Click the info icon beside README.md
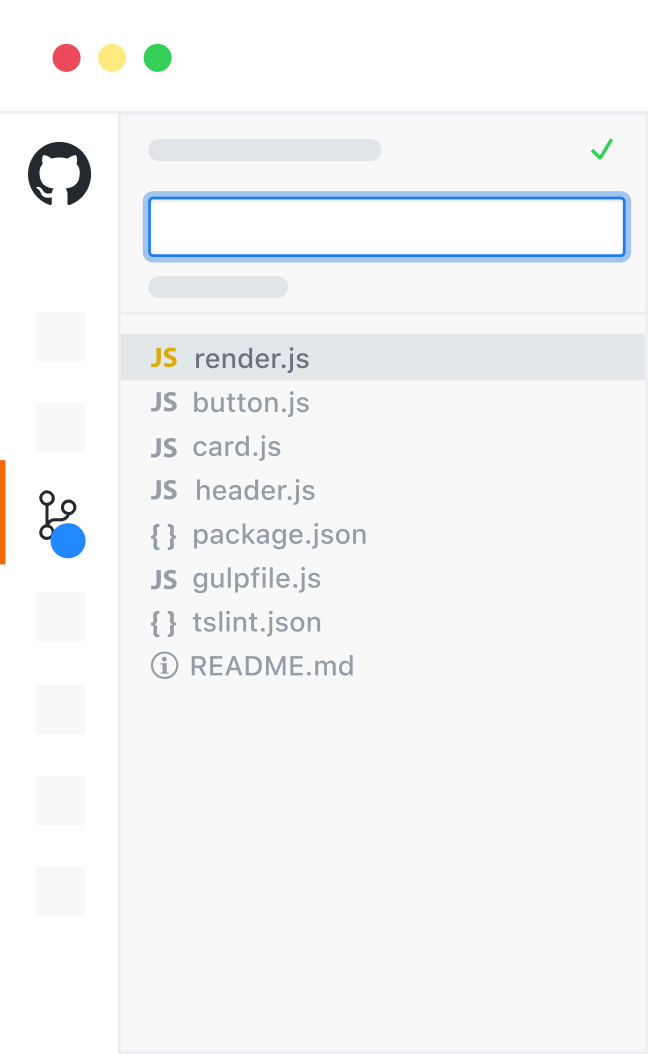648x1054 pixels. (164, 666)
